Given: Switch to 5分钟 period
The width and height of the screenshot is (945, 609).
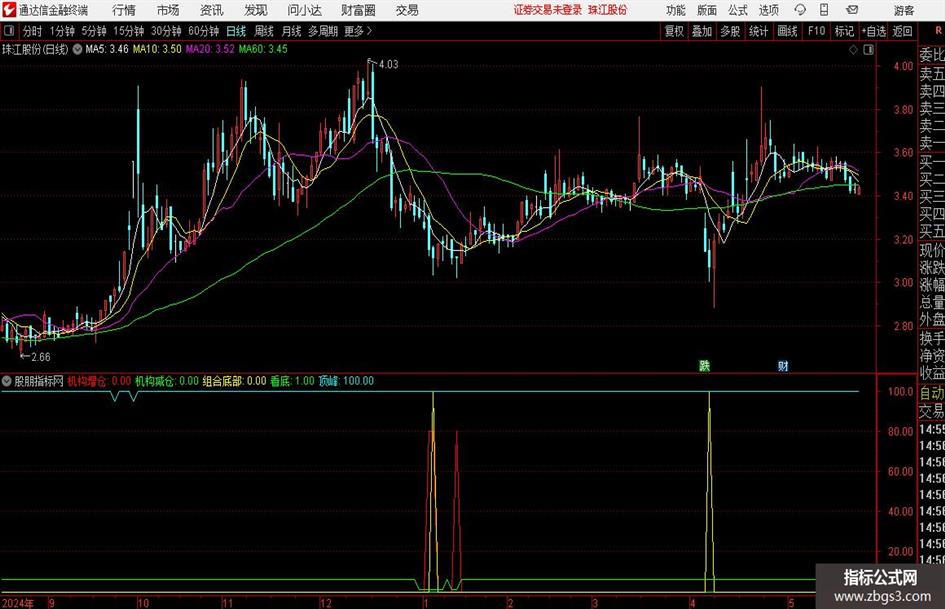Looking at the screenshot, I should click(x=94, y=31).
